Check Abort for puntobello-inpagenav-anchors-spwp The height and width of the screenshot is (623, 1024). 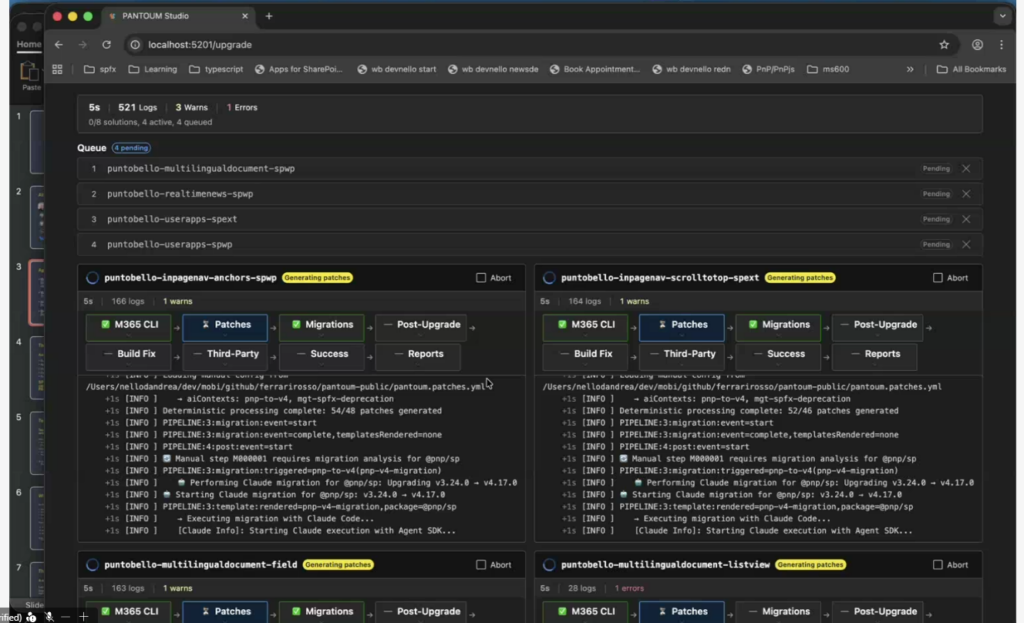point(481,278)
